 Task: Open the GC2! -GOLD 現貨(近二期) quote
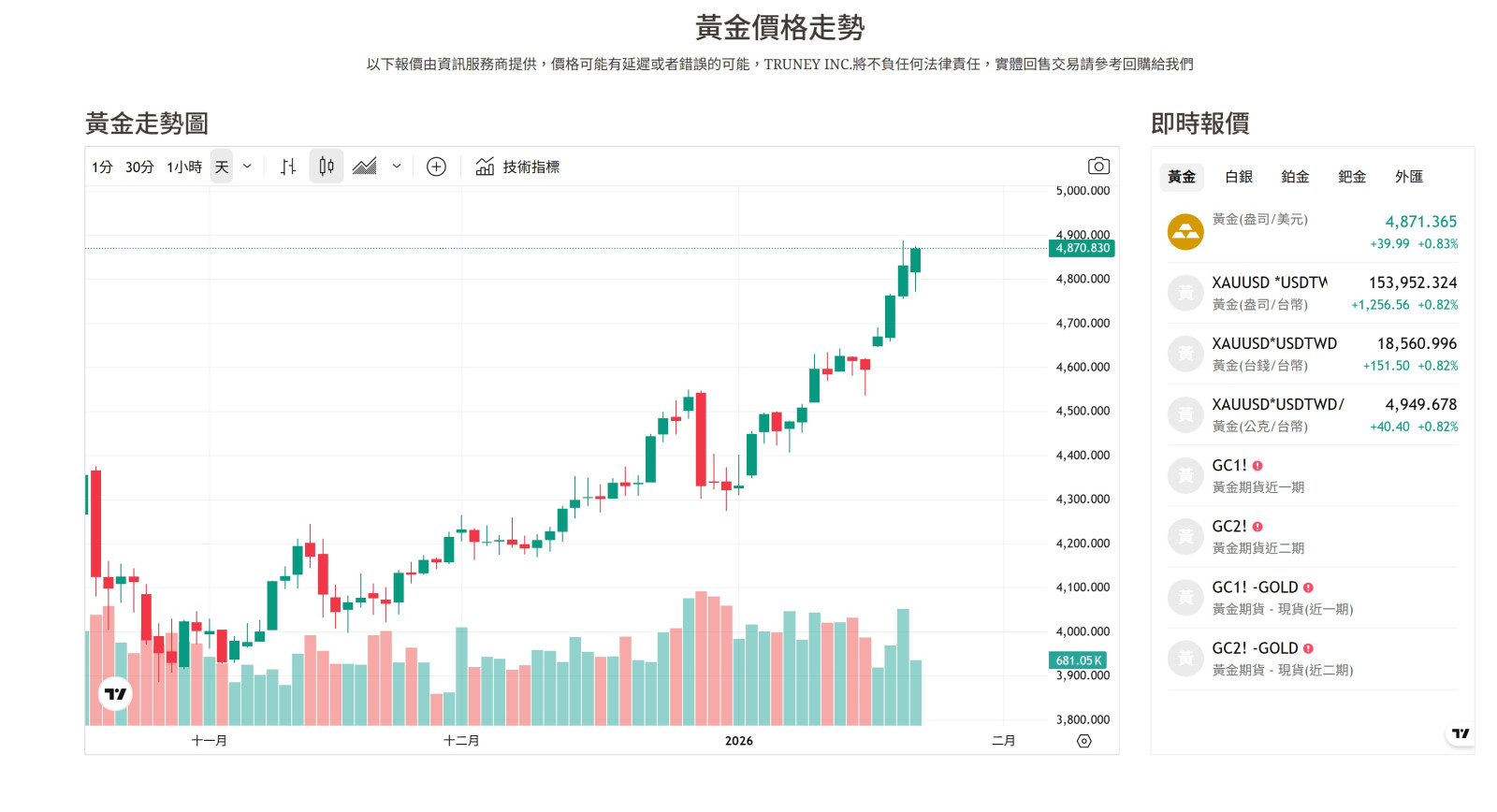(x=1313, y=659)
